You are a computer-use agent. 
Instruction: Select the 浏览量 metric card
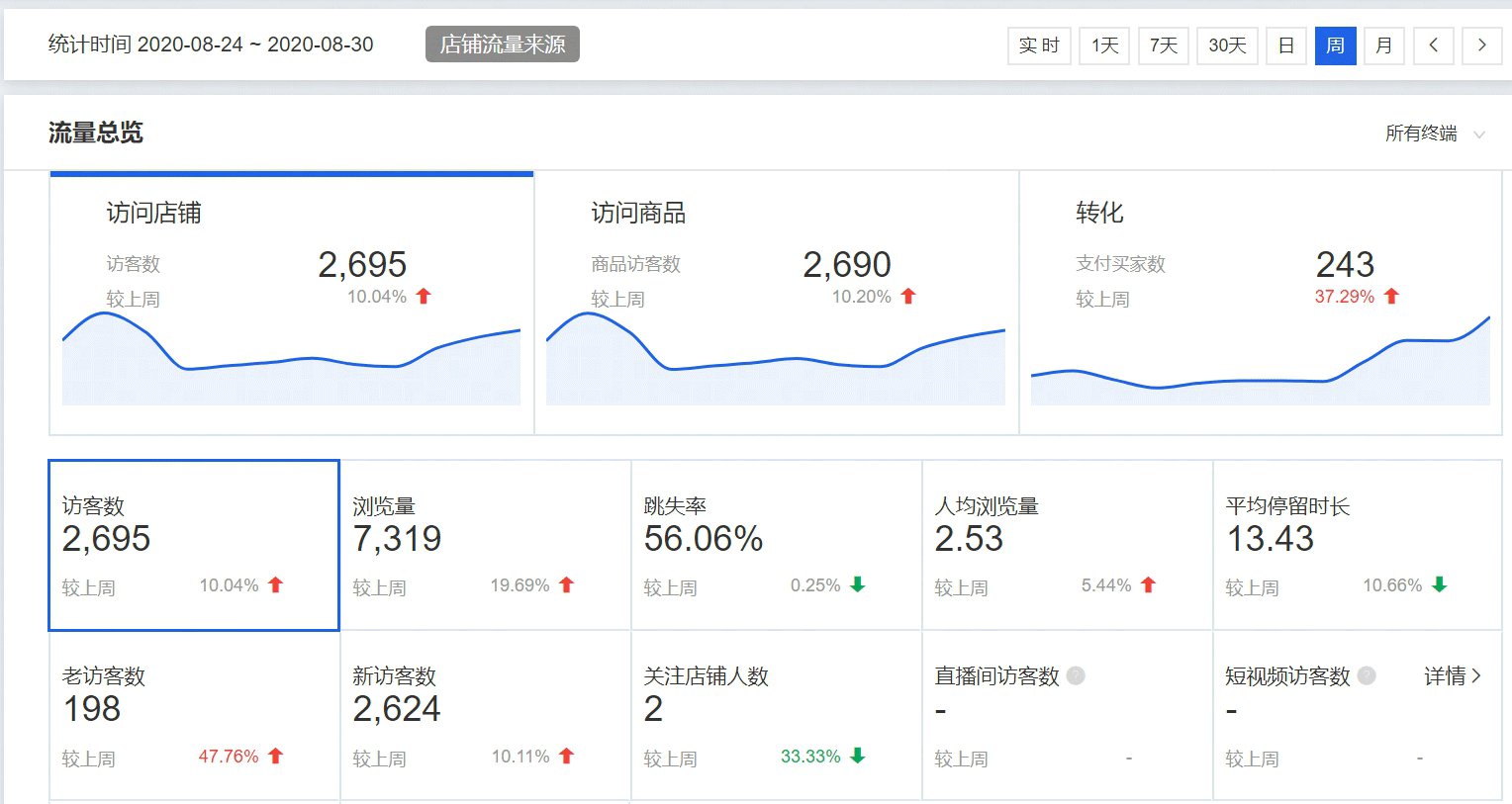(x=485, y=545)
